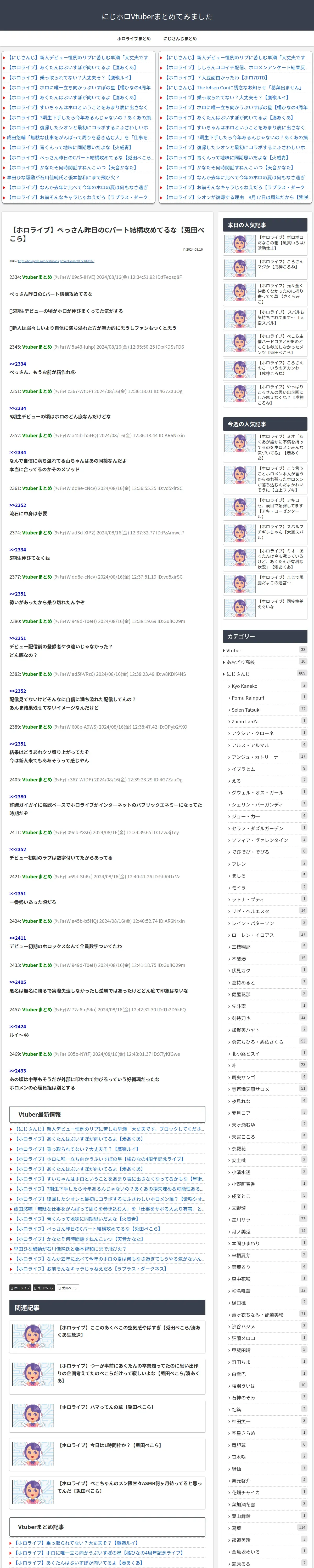Open the ホロライブまとめ menu item
Viewport: 314px width, 1568px height.
pos(133,38)
